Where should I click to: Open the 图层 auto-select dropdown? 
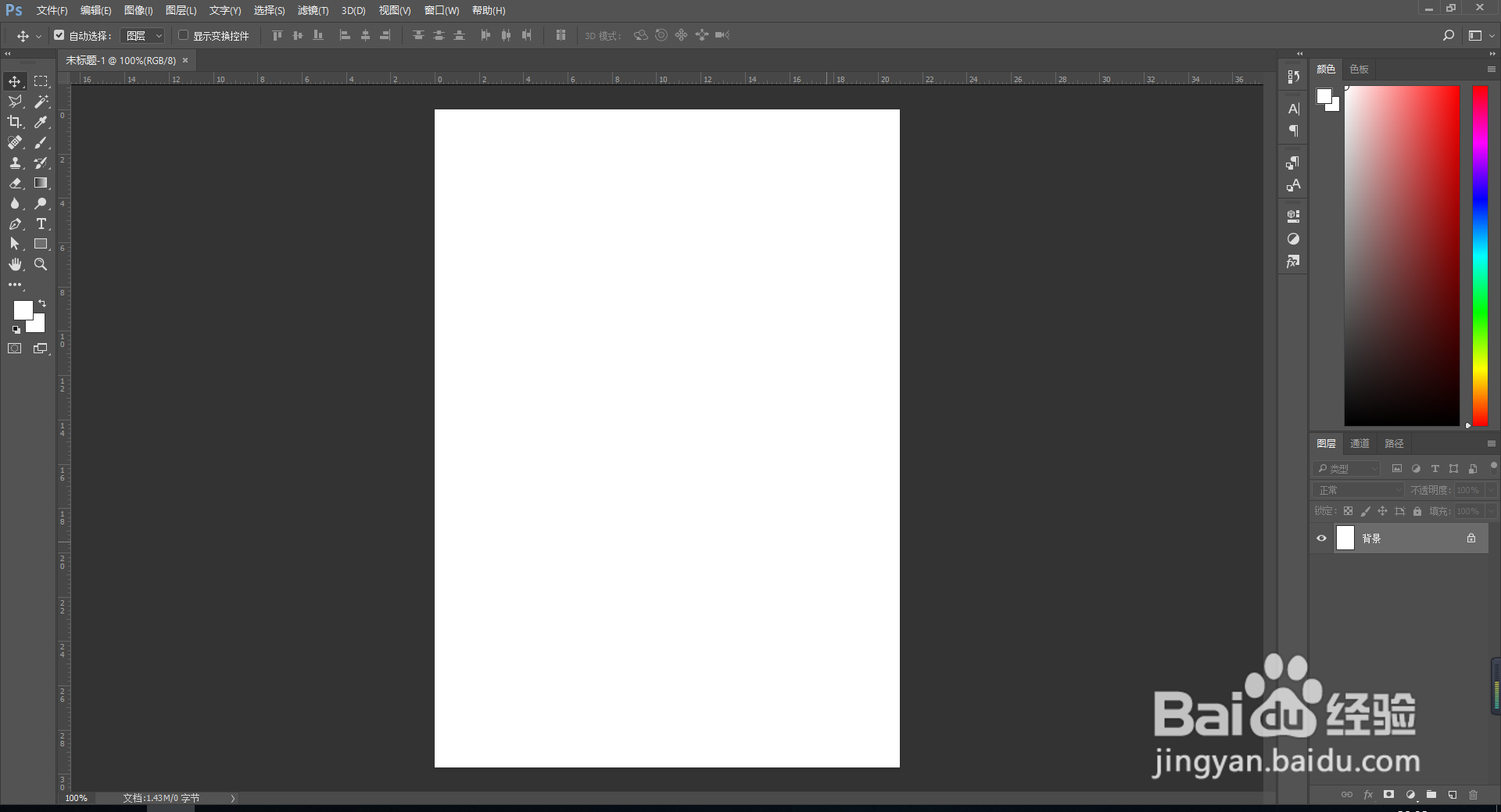[x=142, y=35]
